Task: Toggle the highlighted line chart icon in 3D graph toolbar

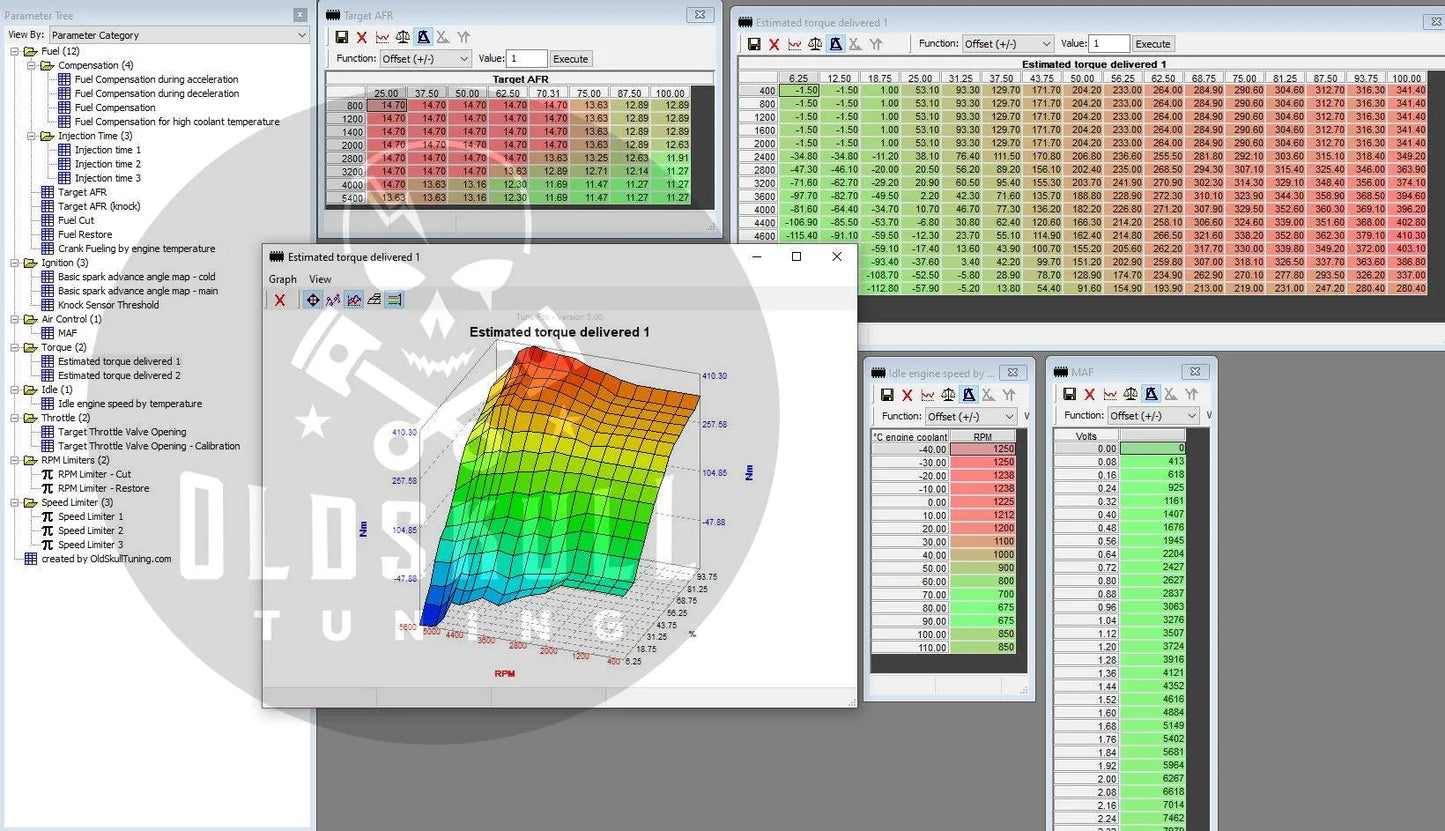Action: pos(354,300)
